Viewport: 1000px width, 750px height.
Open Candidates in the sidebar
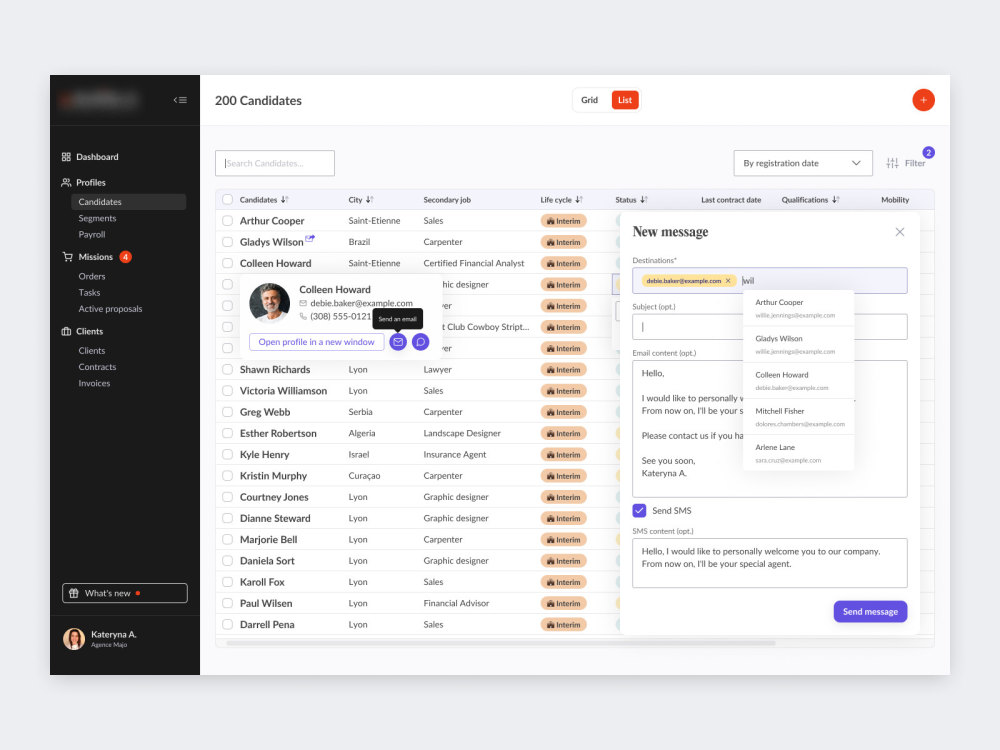[129, 202]
